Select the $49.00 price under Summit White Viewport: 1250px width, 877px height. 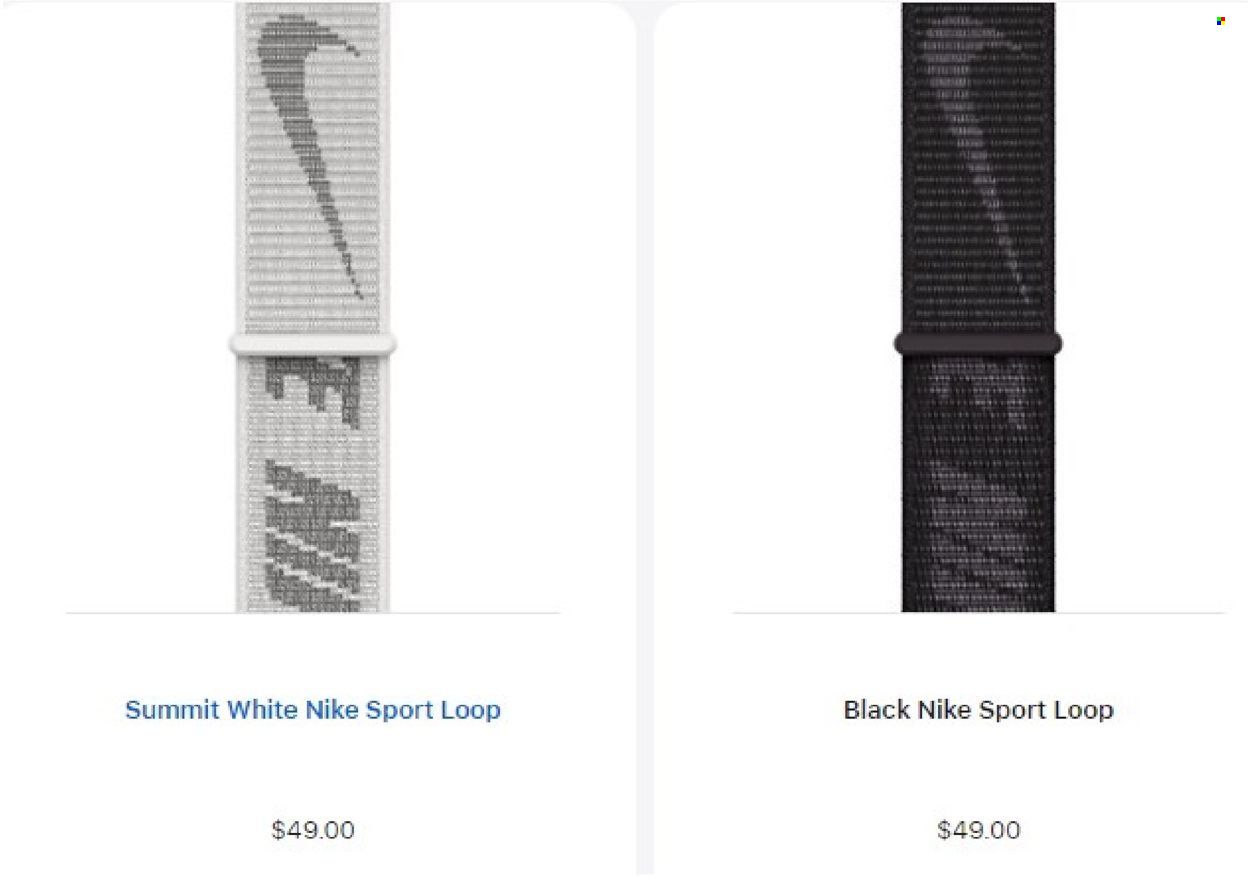[313, 830]
